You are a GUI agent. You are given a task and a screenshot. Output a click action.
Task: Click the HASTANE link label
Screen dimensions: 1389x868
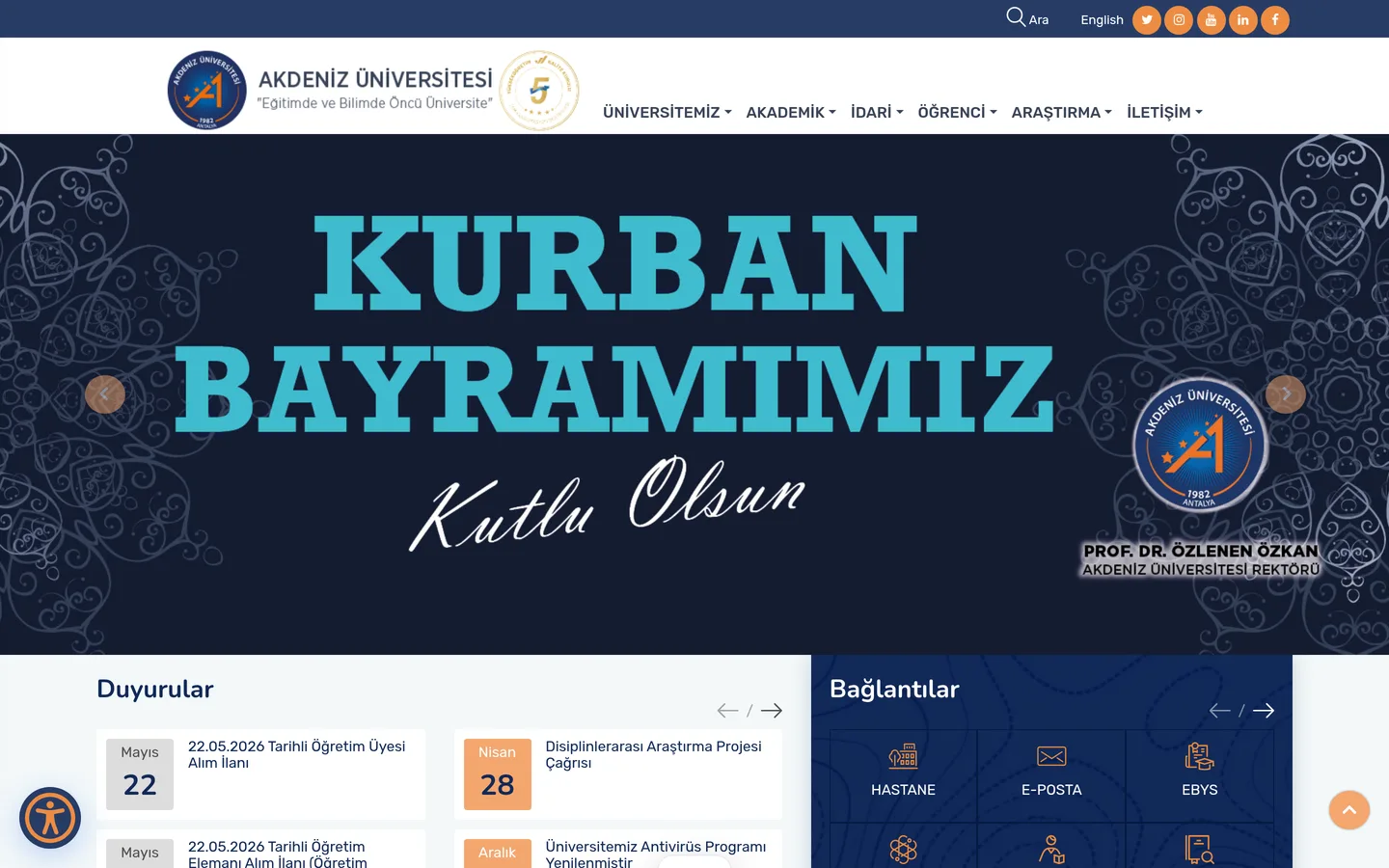coord(903,789)
